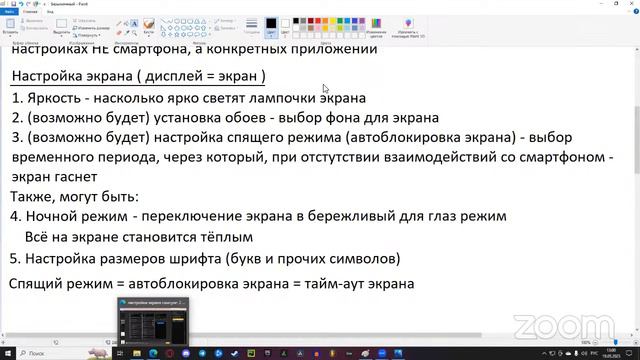Open Customize Quick Access Toolbar arrow

pyautogui.click(x=44, y=4)
